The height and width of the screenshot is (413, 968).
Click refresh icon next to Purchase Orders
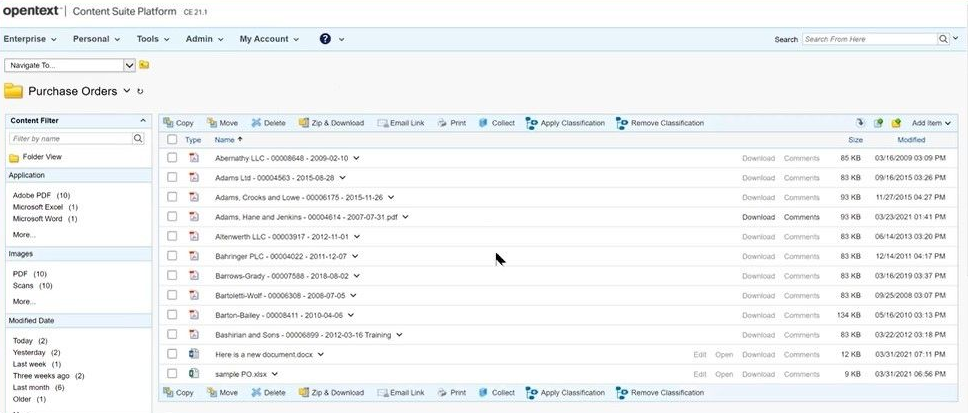click(x=140, y=91)
